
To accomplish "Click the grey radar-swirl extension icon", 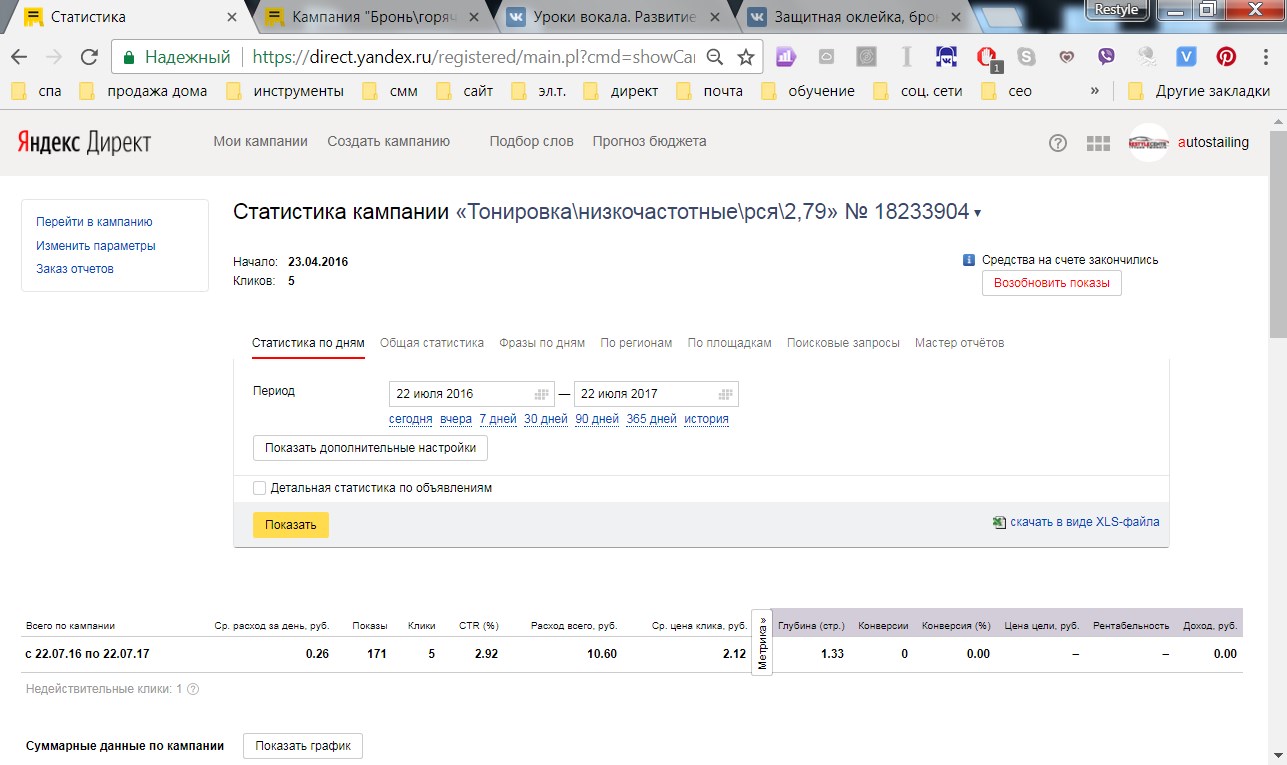I will point(866,57).
